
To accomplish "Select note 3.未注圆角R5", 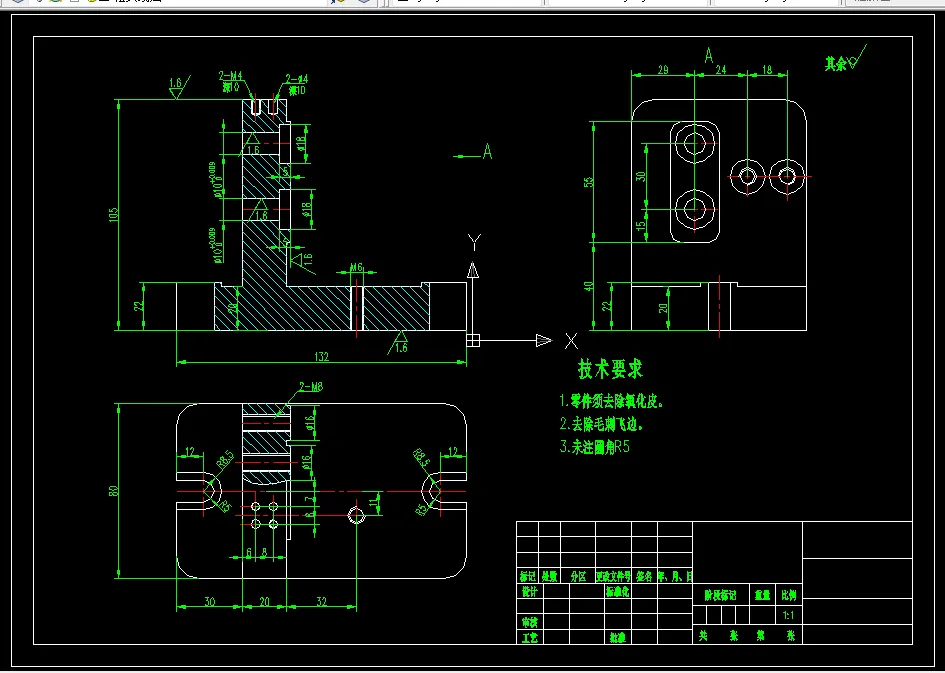I will point(595,448).
